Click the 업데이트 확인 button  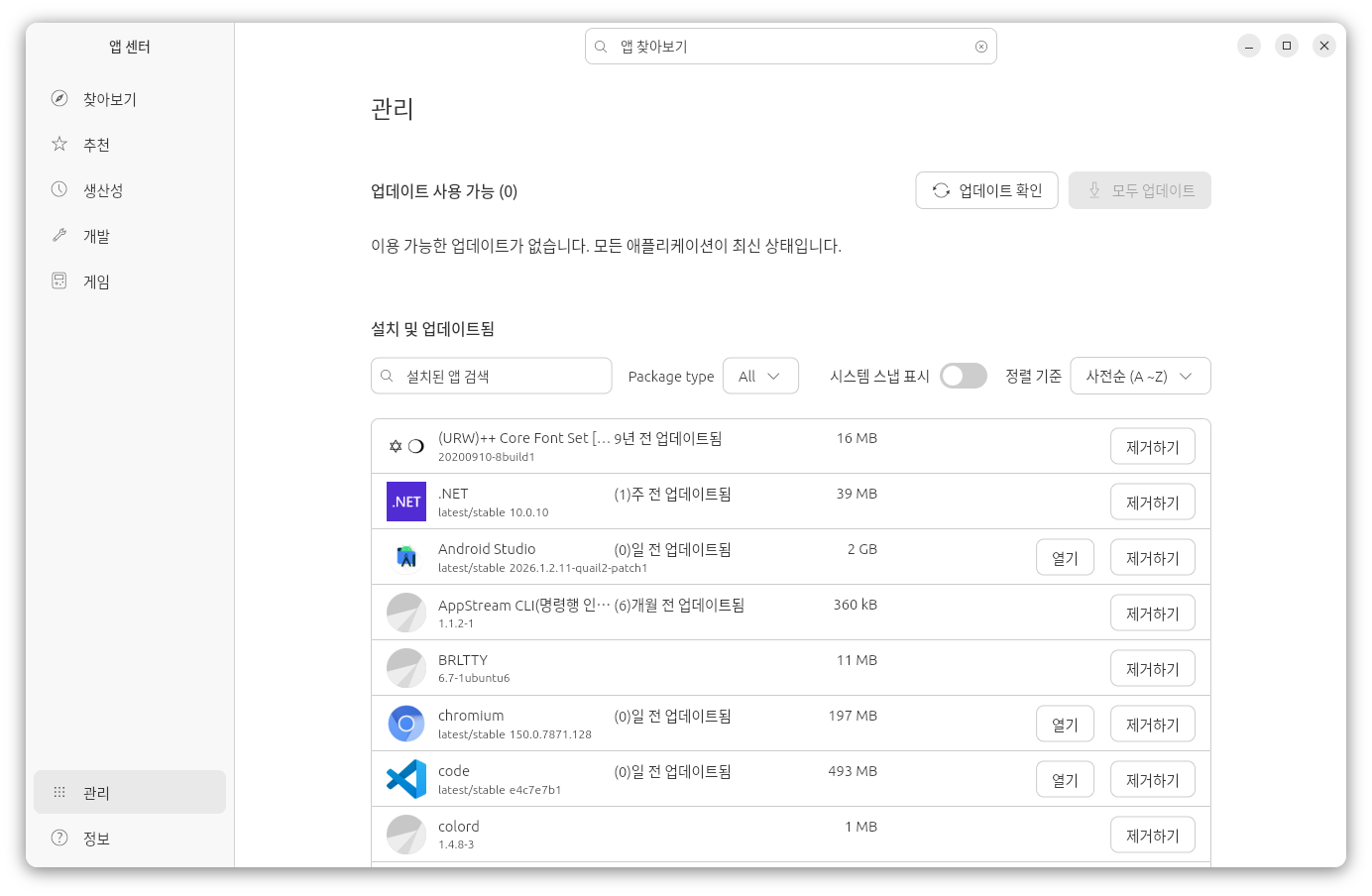coord(986,190)
